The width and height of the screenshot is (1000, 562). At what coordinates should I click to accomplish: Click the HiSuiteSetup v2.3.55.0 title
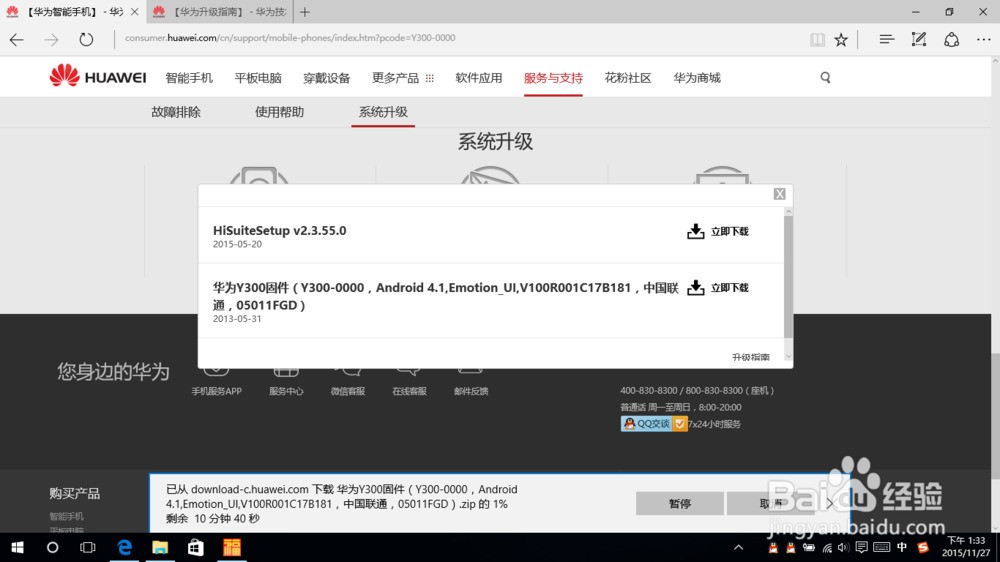point(279,230)
